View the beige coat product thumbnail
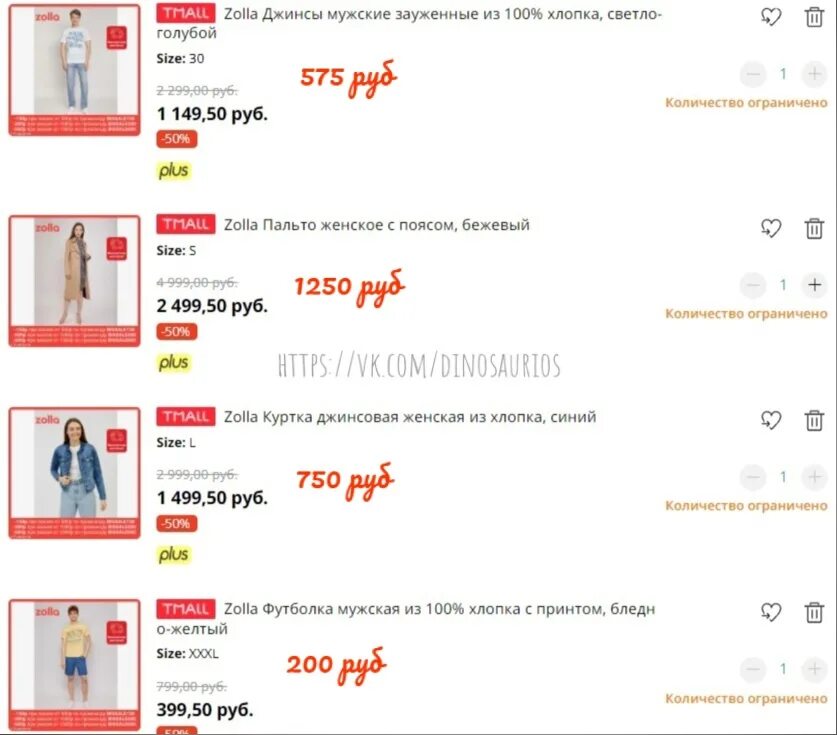 pos(75,281)
